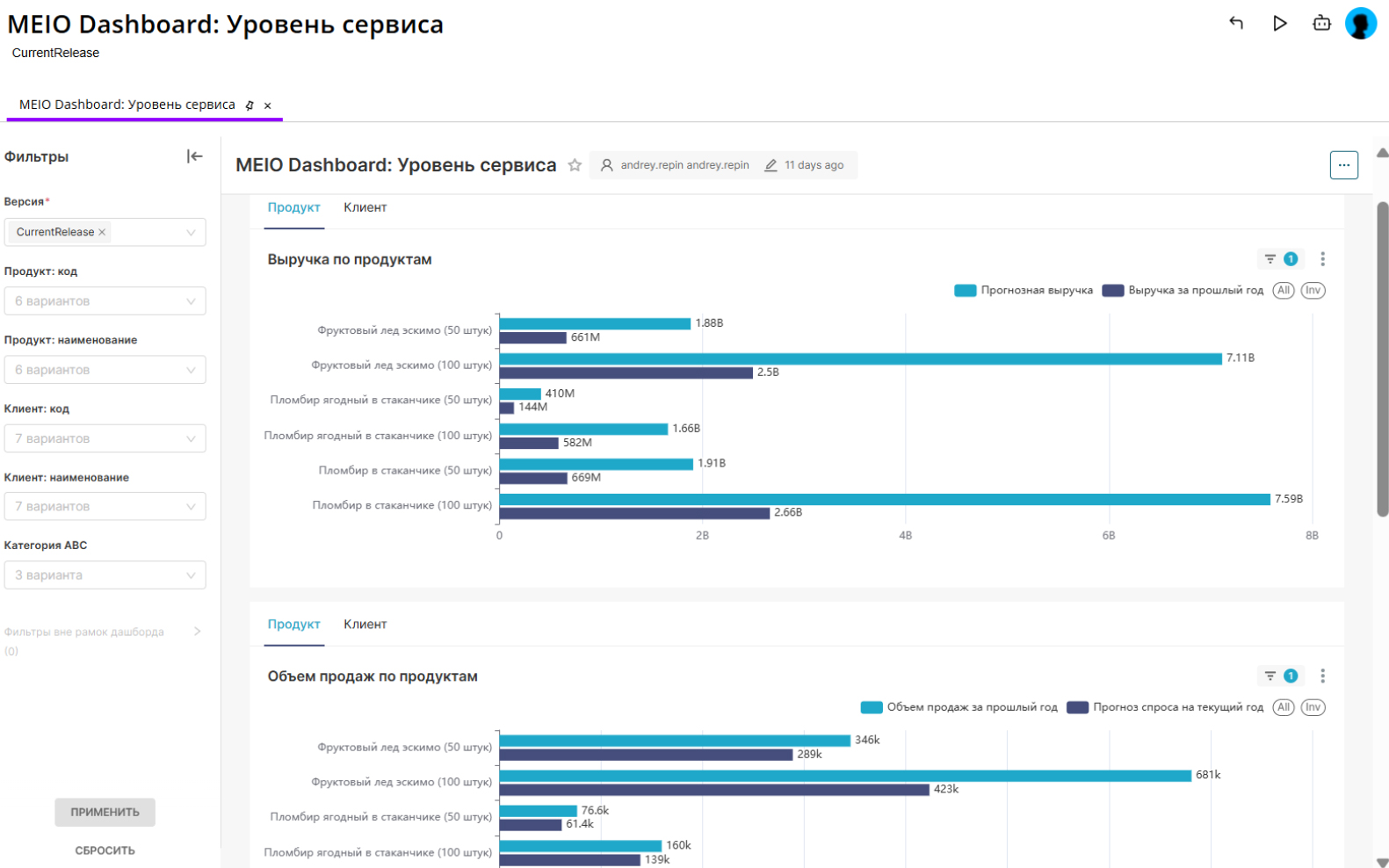Viewport: 1389px width, 868px height.
Task: Open the robot assistant icon
Action: [1321, 23]
